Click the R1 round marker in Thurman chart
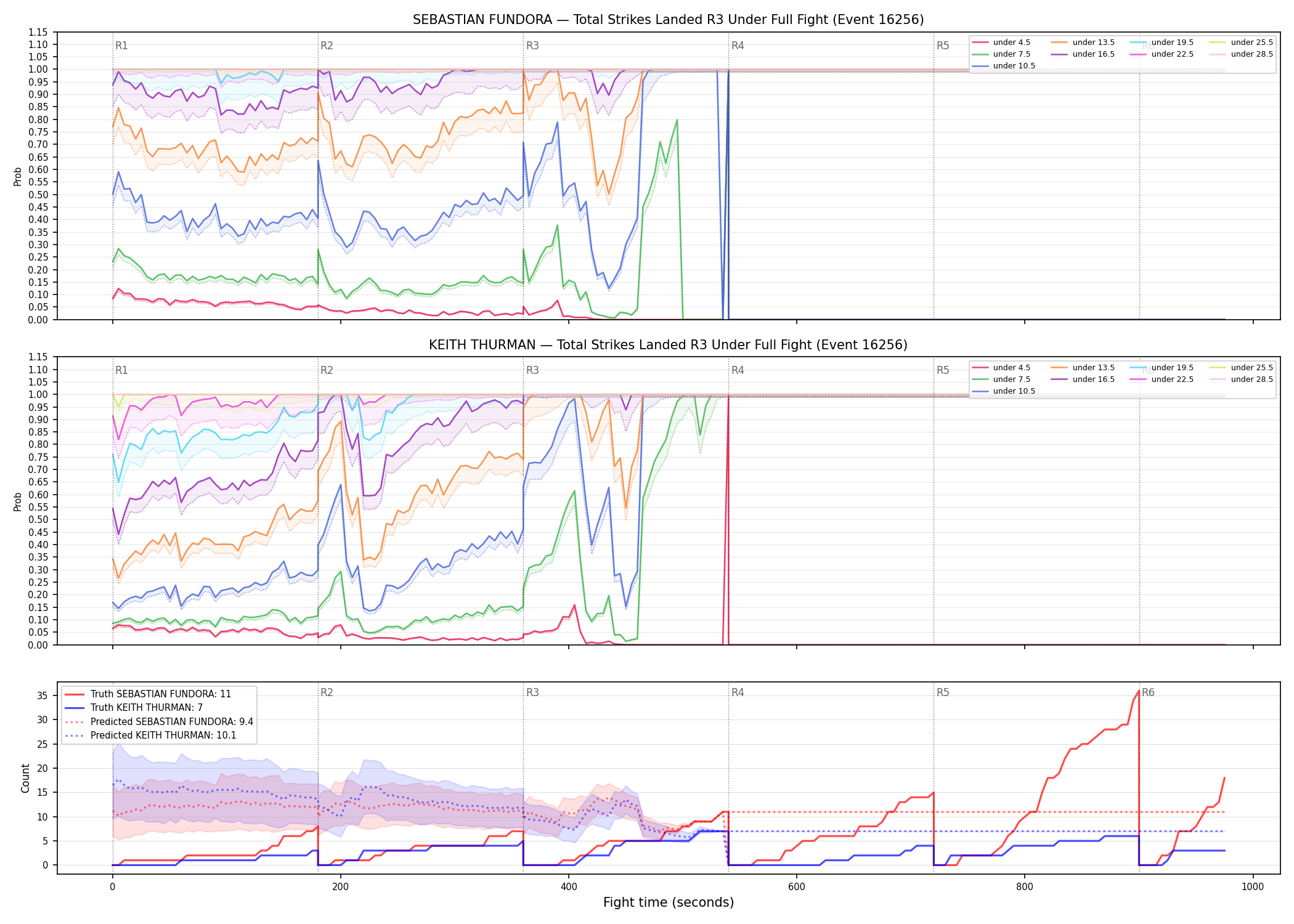1294x924 pixels. pos(121,370)
